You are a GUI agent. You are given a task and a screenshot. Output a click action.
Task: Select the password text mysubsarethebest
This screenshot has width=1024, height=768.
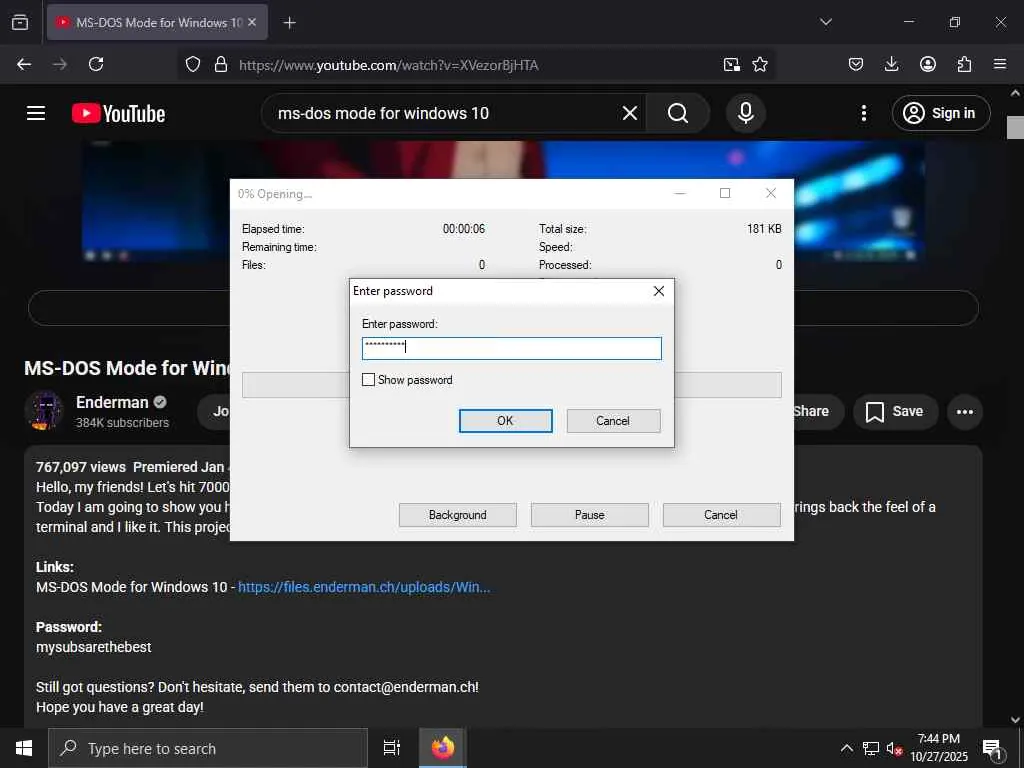93,647
